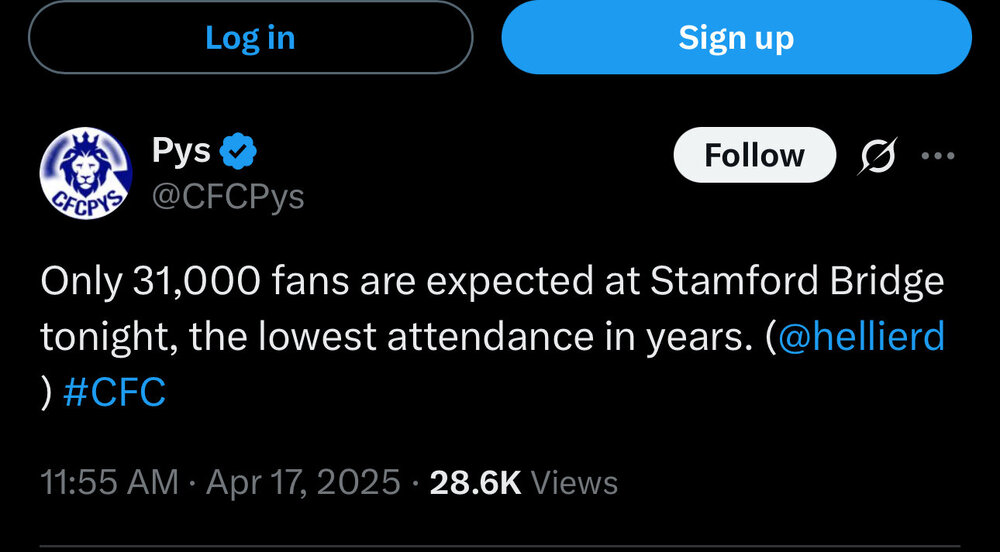Click the Apr 17, 2025 date
This screenshot has width=1000, height=552.
(x=303, y=483)
